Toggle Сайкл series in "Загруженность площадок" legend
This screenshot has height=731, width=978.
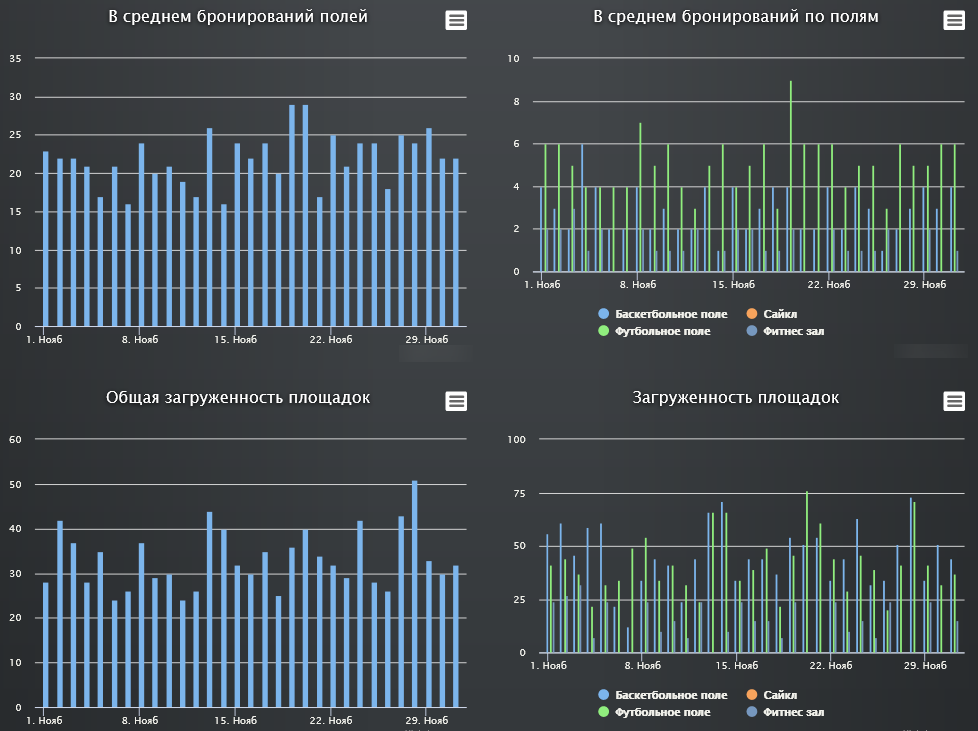(x=780, y=695)
